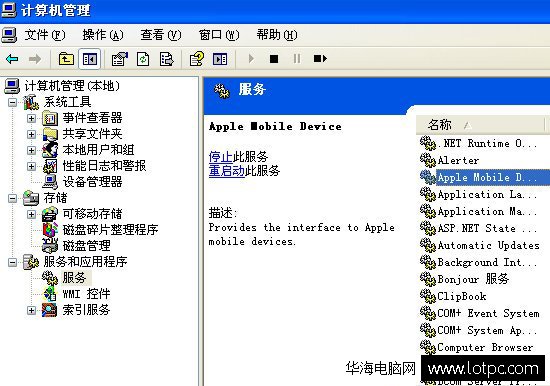This screenshot has height=386, width=550.
Task: Select the Application La... service
Action: (479, 194)
